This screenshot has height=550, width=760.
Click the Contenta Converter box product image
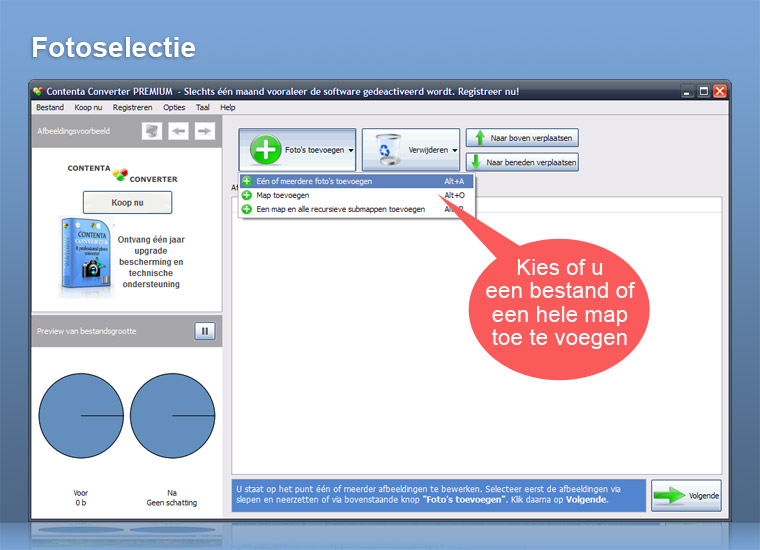point(87,257)
